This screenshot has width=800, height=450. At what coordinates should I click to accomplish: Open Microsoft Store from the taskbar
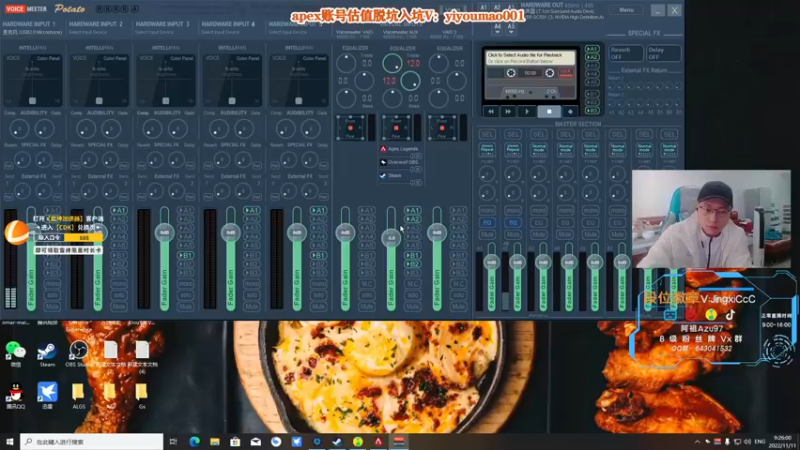coord(235,441)
